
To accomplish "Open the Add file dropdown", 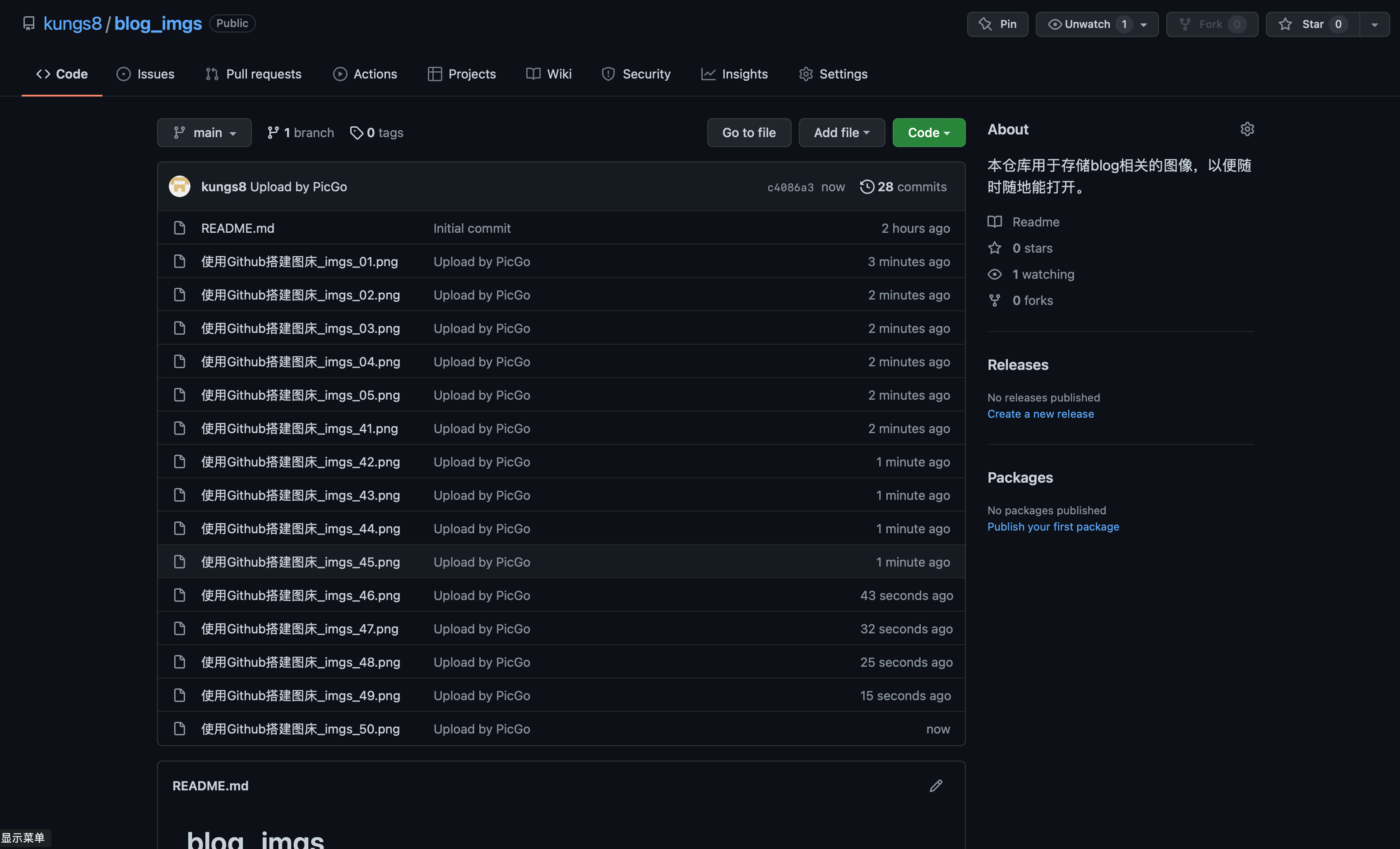I will point(841,132).
